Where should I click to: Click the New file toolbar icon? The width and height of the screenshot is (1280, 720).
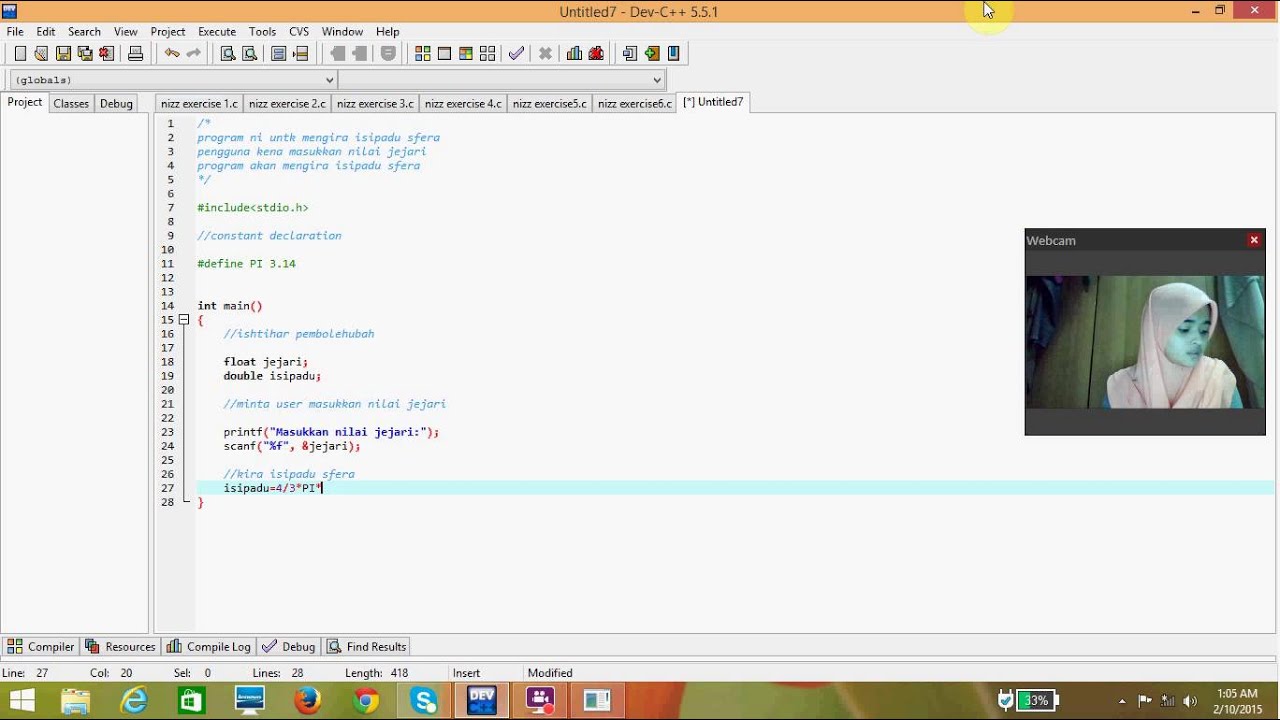[x=20, y=54]
